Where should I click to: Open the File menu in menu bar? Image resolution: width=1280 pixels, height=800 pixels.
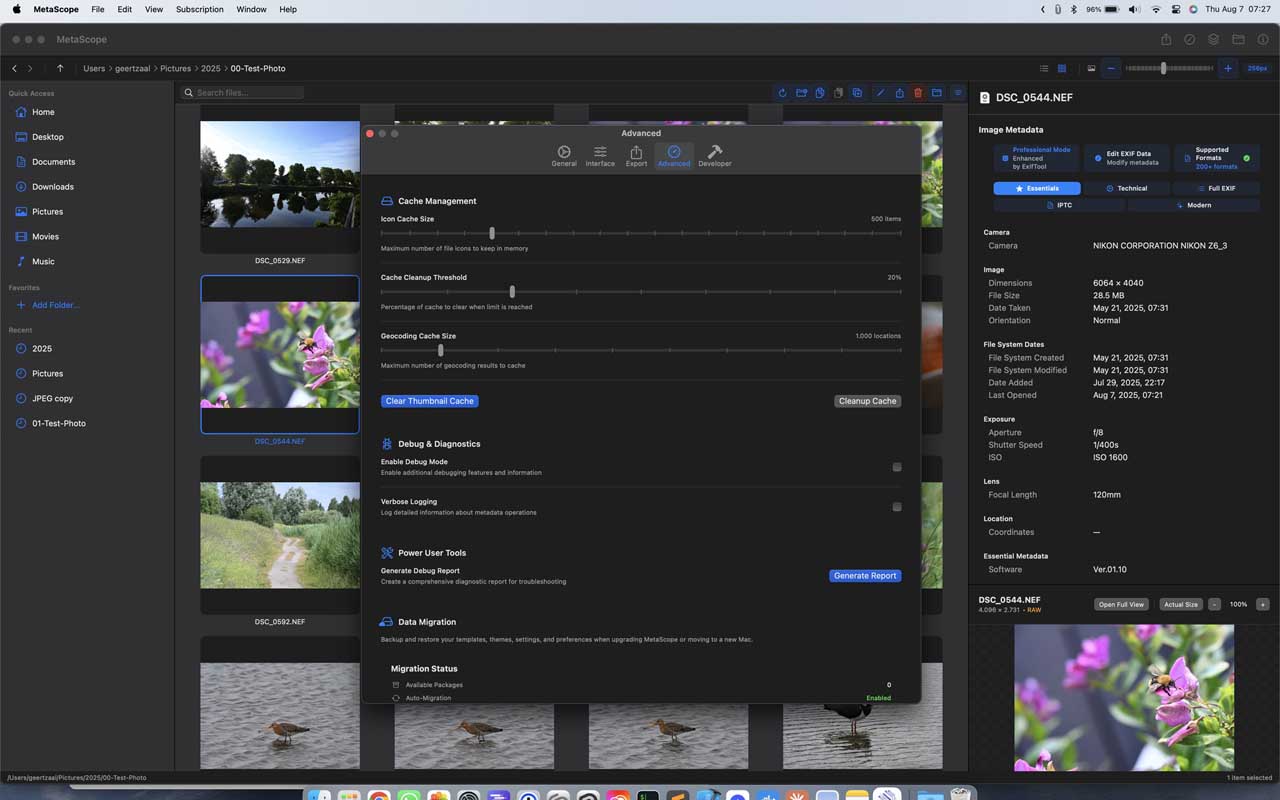tap(98, 9)
